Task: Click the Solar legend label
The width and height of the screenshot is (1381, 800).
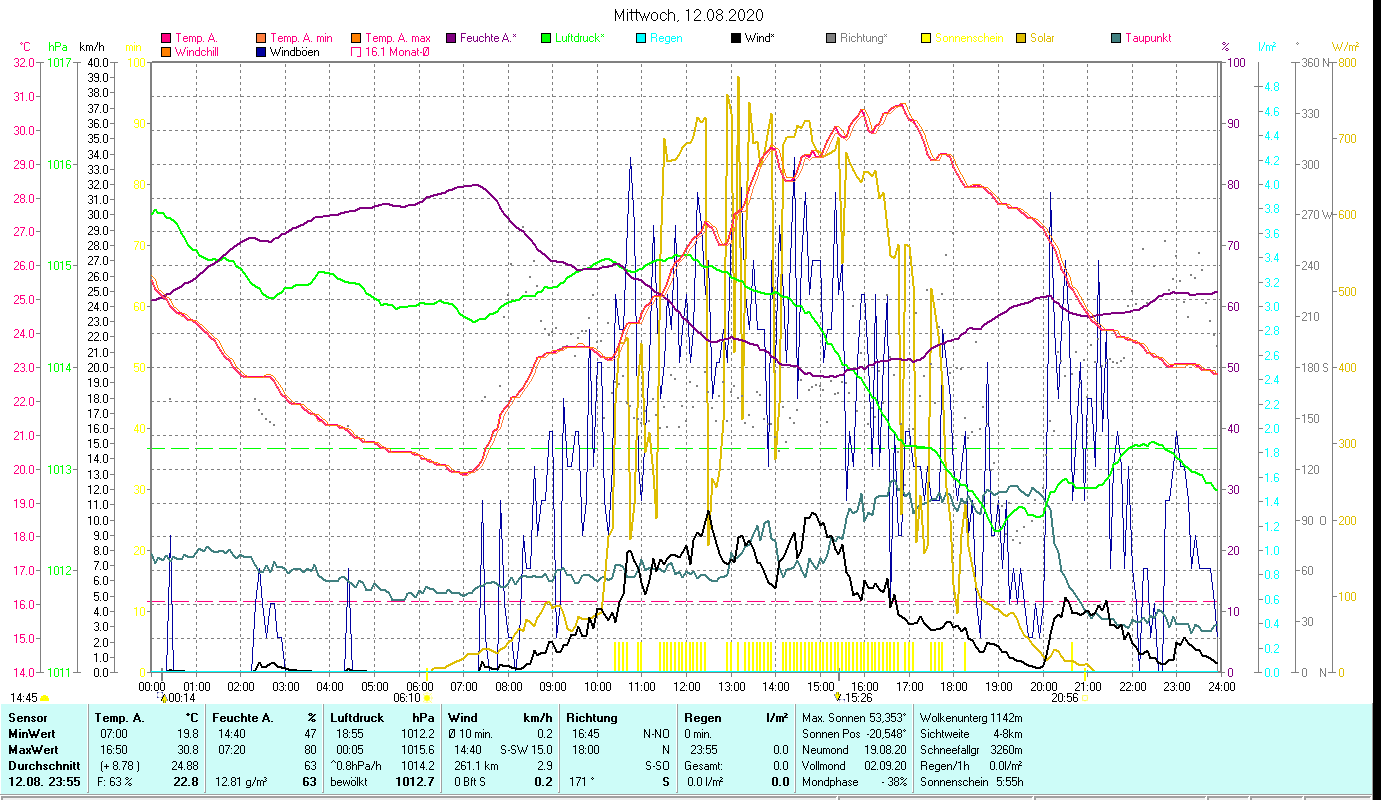Action: pyautogui.click(x=1042, y=38)
